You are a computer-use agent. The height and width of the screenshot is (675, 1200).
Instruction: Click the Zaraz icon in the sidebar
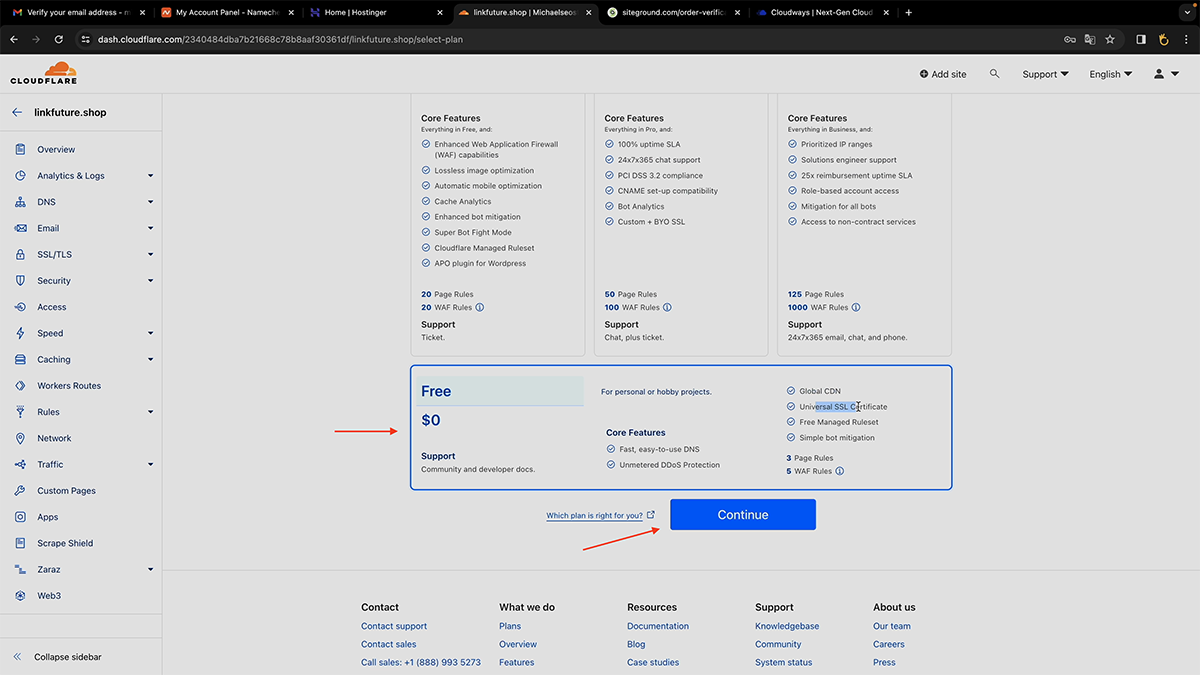[20, 569]
